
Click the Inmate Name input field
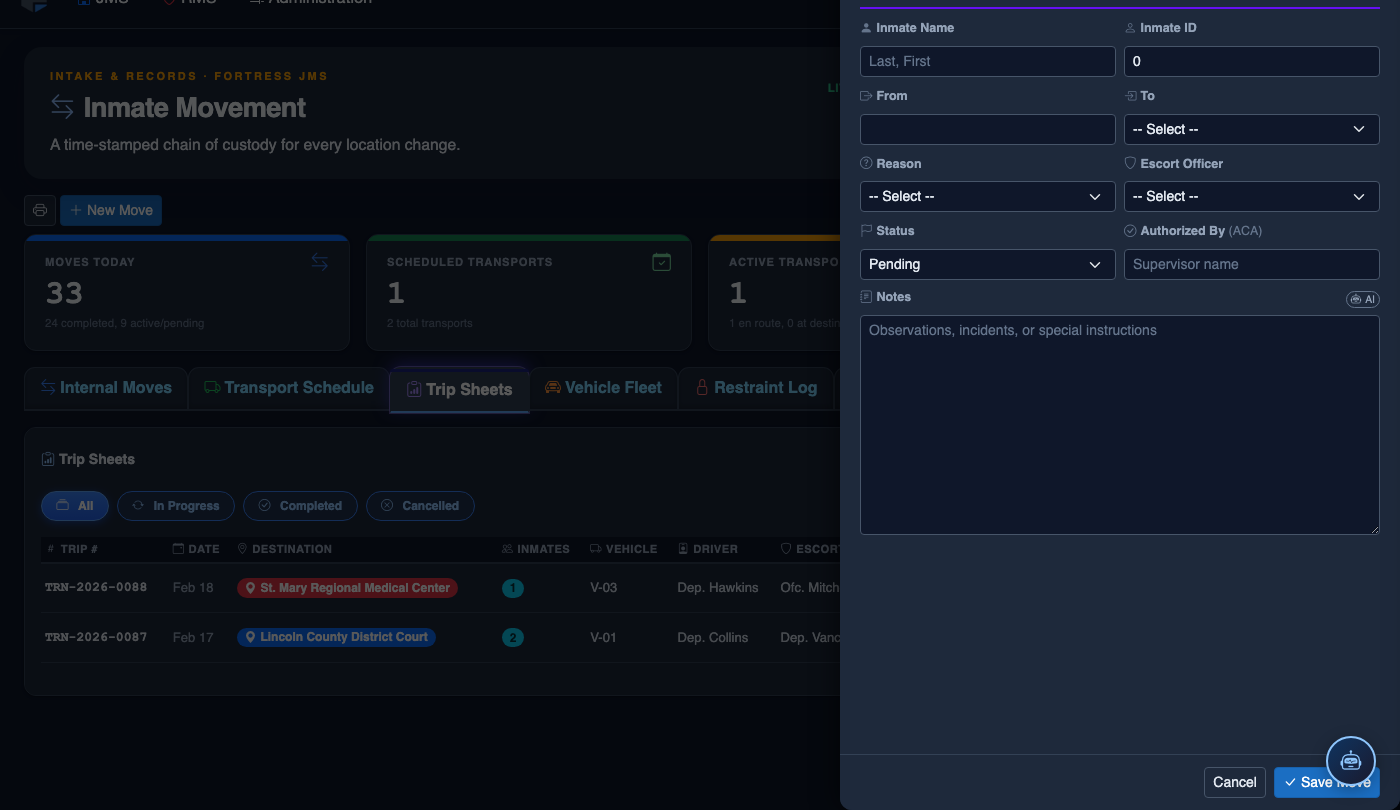pos(987,61)
